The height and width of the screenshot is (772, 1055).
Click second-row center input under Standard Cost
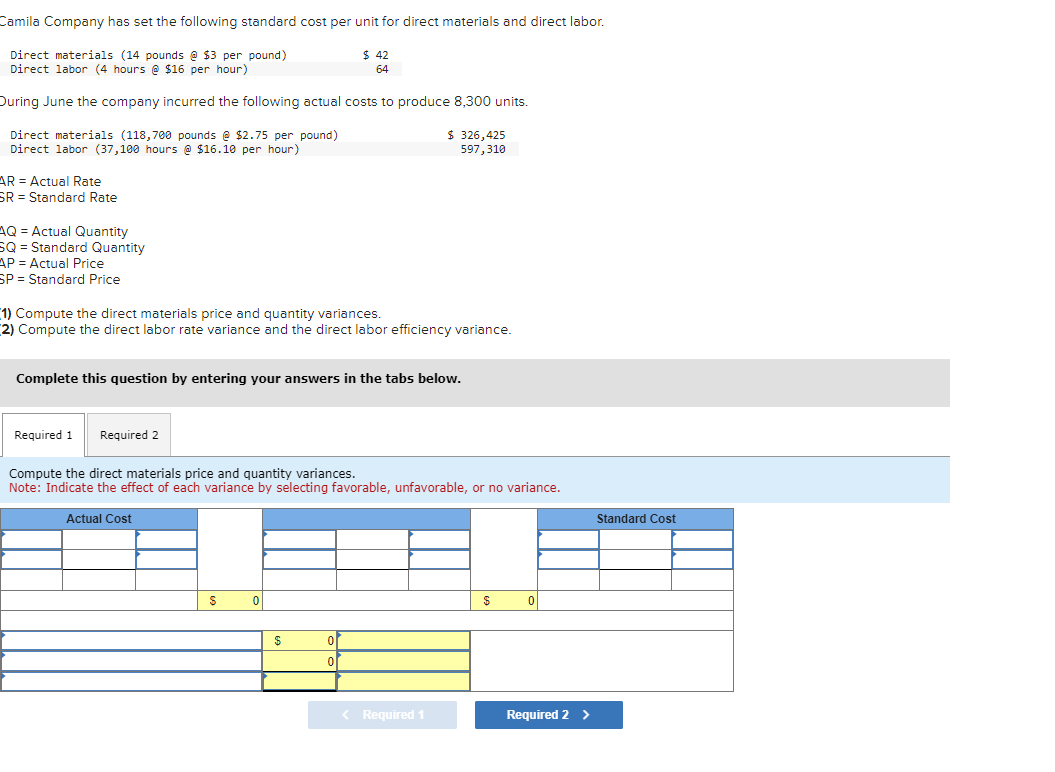[x=635, y=559]
